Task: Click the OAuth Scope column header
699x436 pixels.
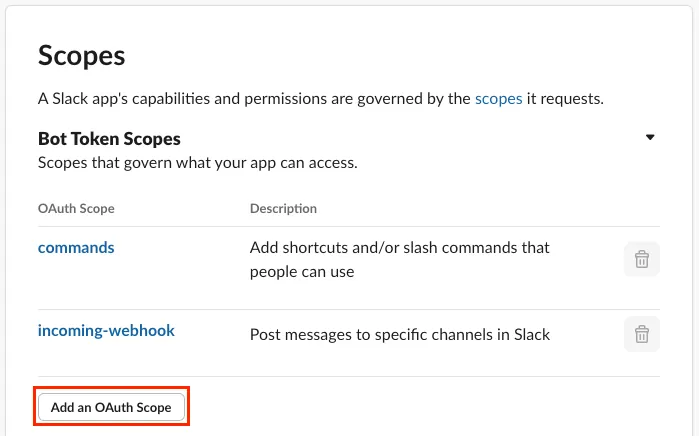Action: pyautogui.click(x=76, y=209)
